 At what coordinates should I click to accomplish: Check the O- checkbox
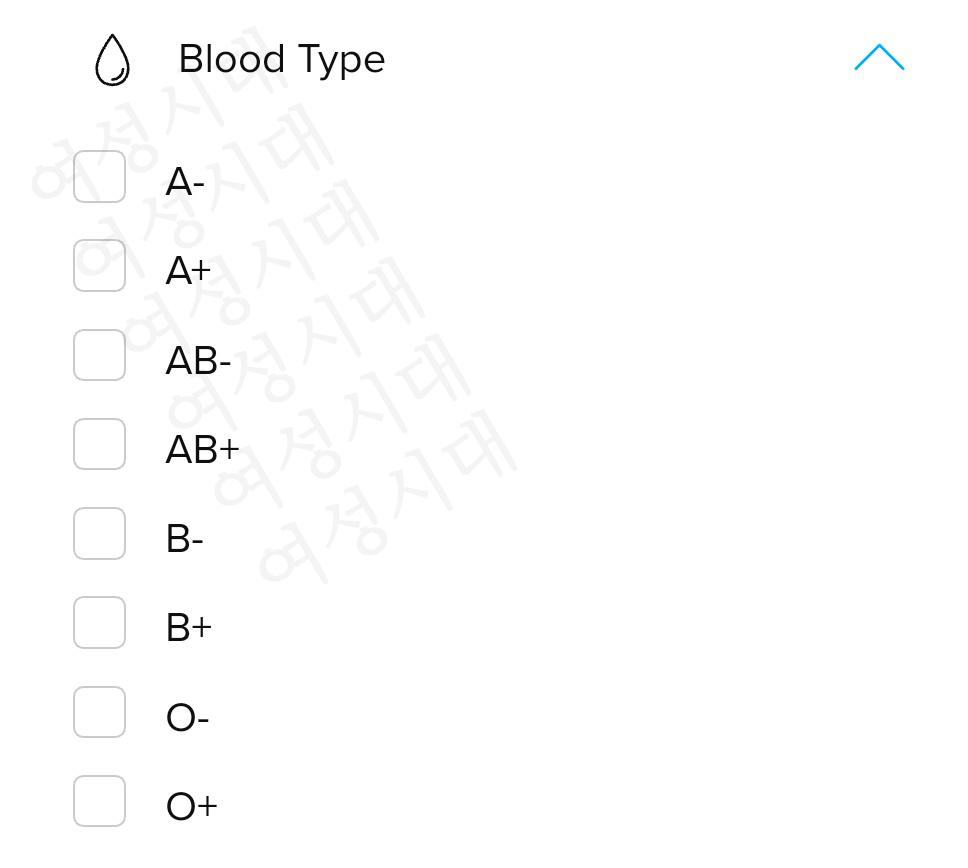[x=99, y=712]
